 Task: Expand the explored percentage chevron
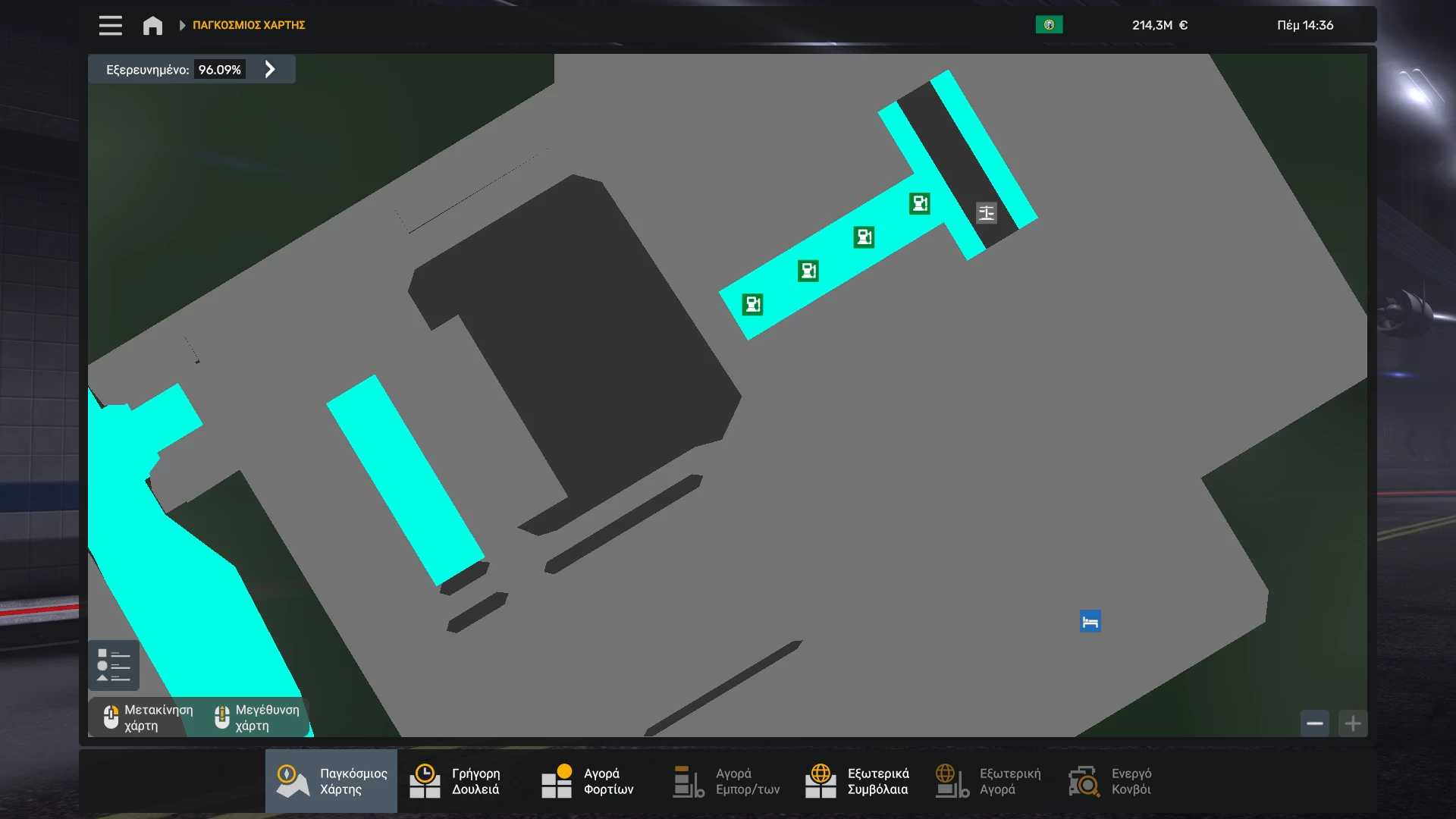(x=270, y=70)
